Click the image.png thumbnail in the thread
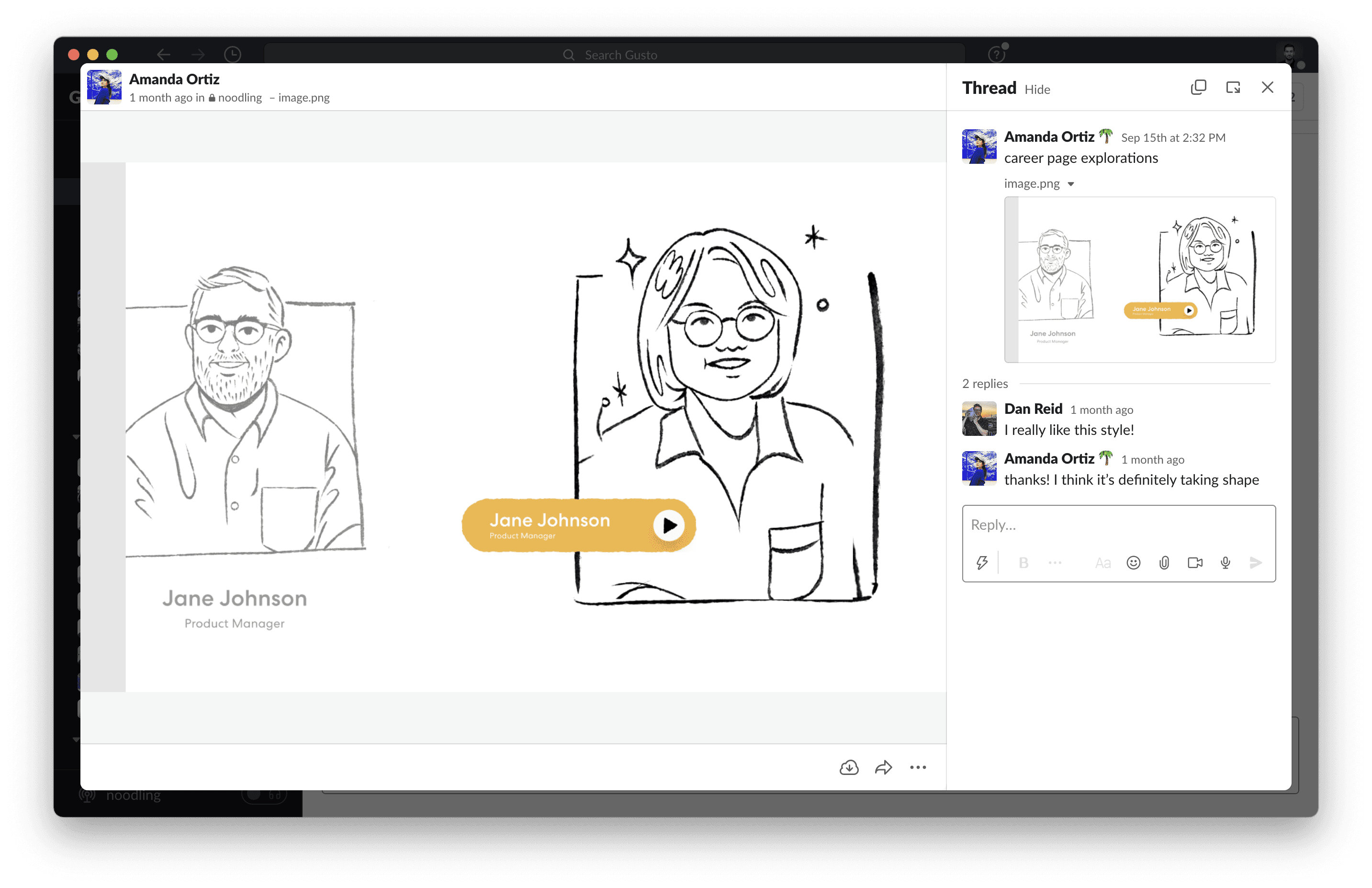Screen dimensions: 1372x888 pyautogui.click(x=1139, y=280)
